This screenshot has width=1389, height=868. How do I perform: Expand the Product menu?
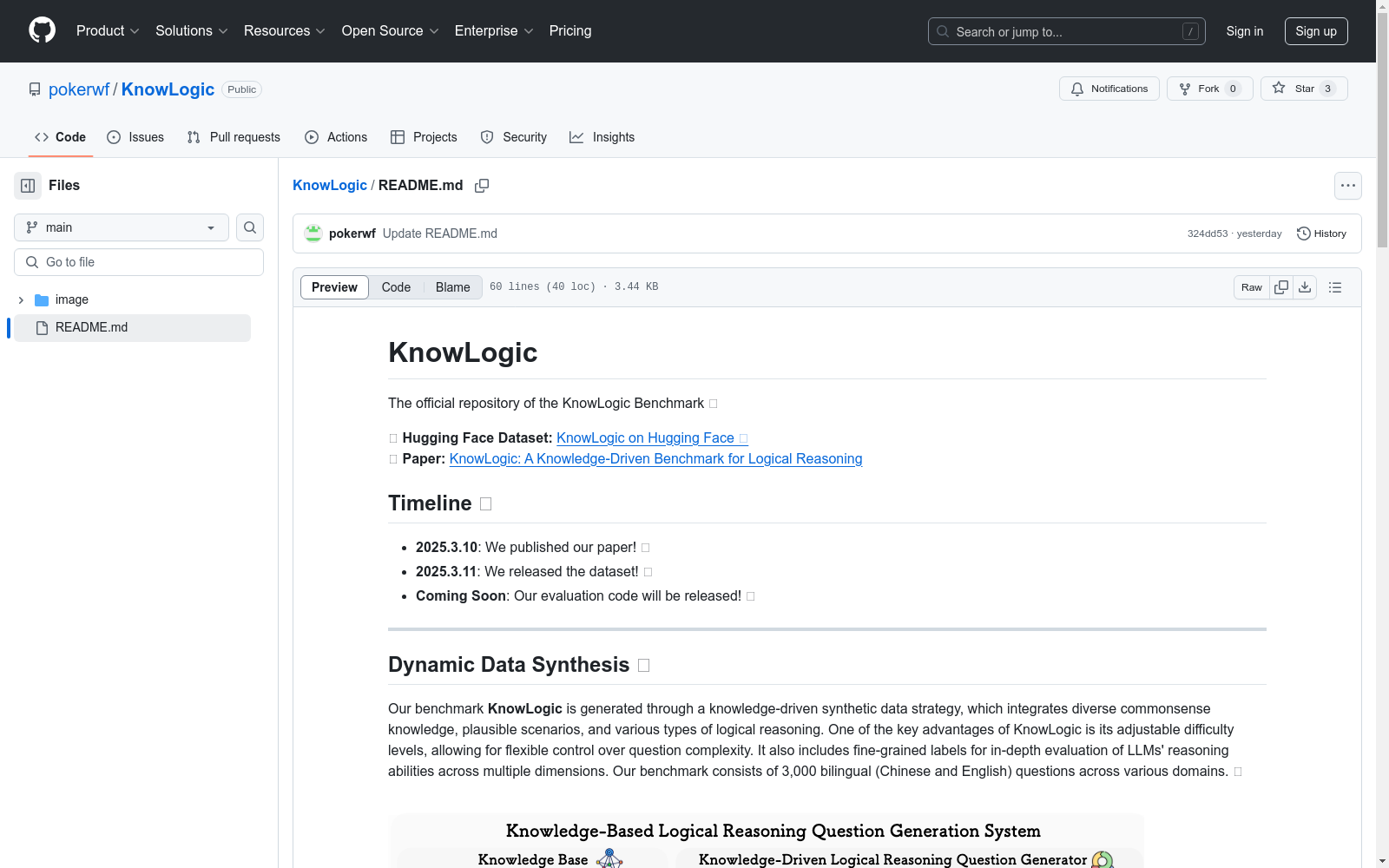[108, 31]
